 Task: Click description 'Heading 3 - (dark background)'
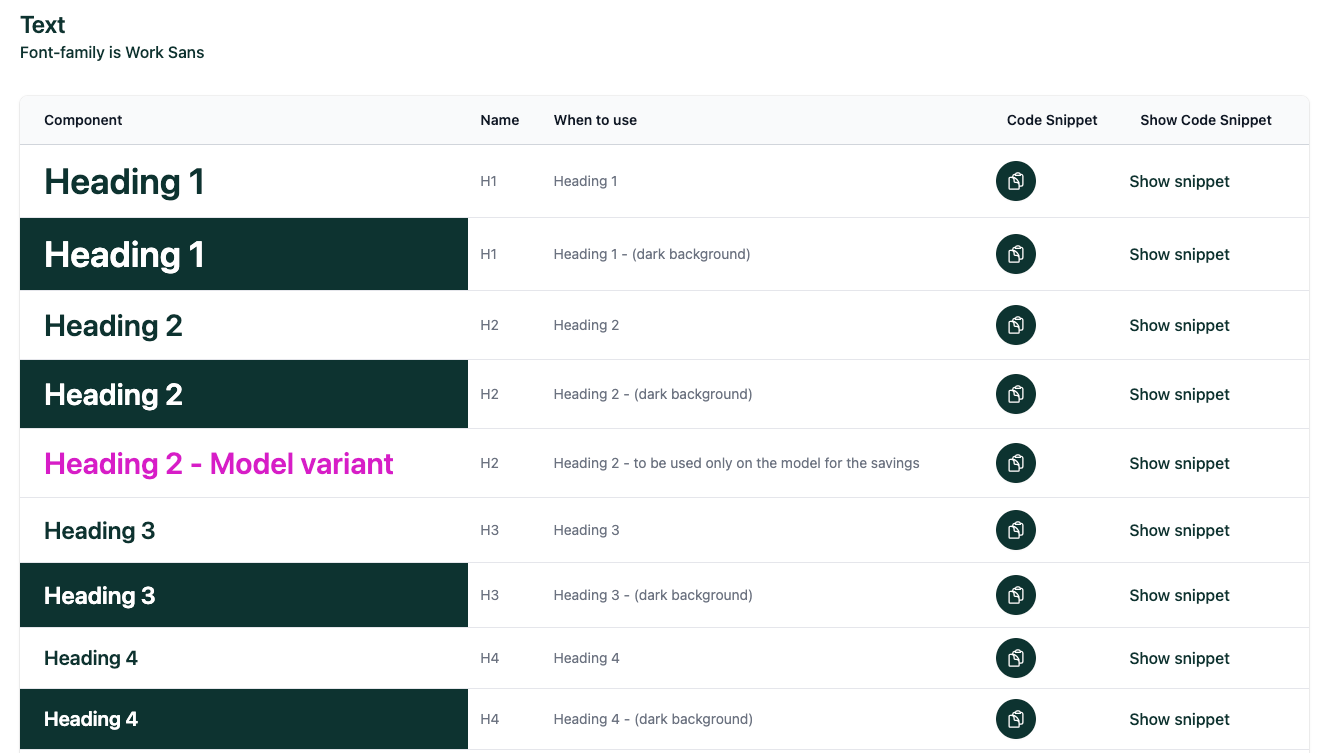coord(653,595)
